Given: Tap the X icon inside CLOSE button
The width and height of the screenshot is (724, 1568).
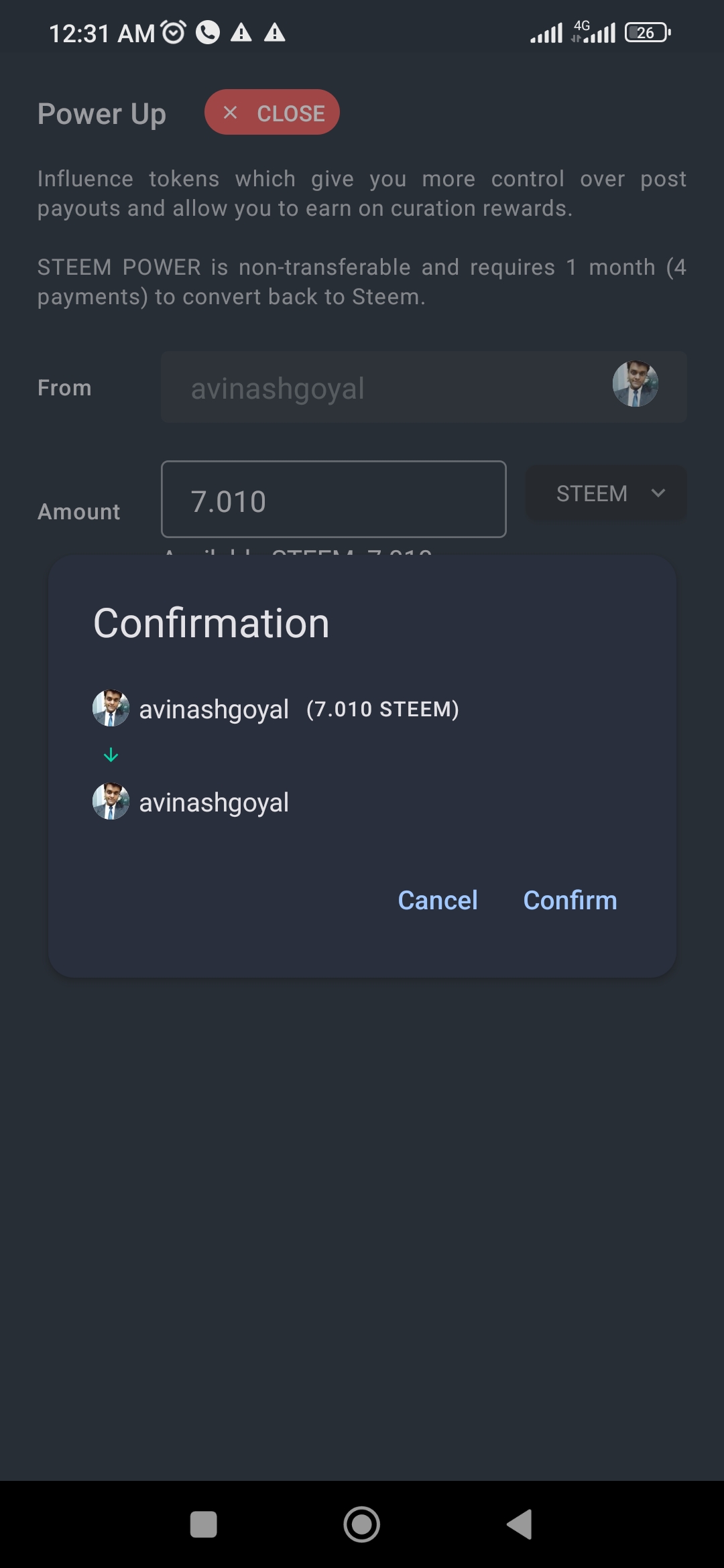Looking at the screenshot, I should (230, 113).
